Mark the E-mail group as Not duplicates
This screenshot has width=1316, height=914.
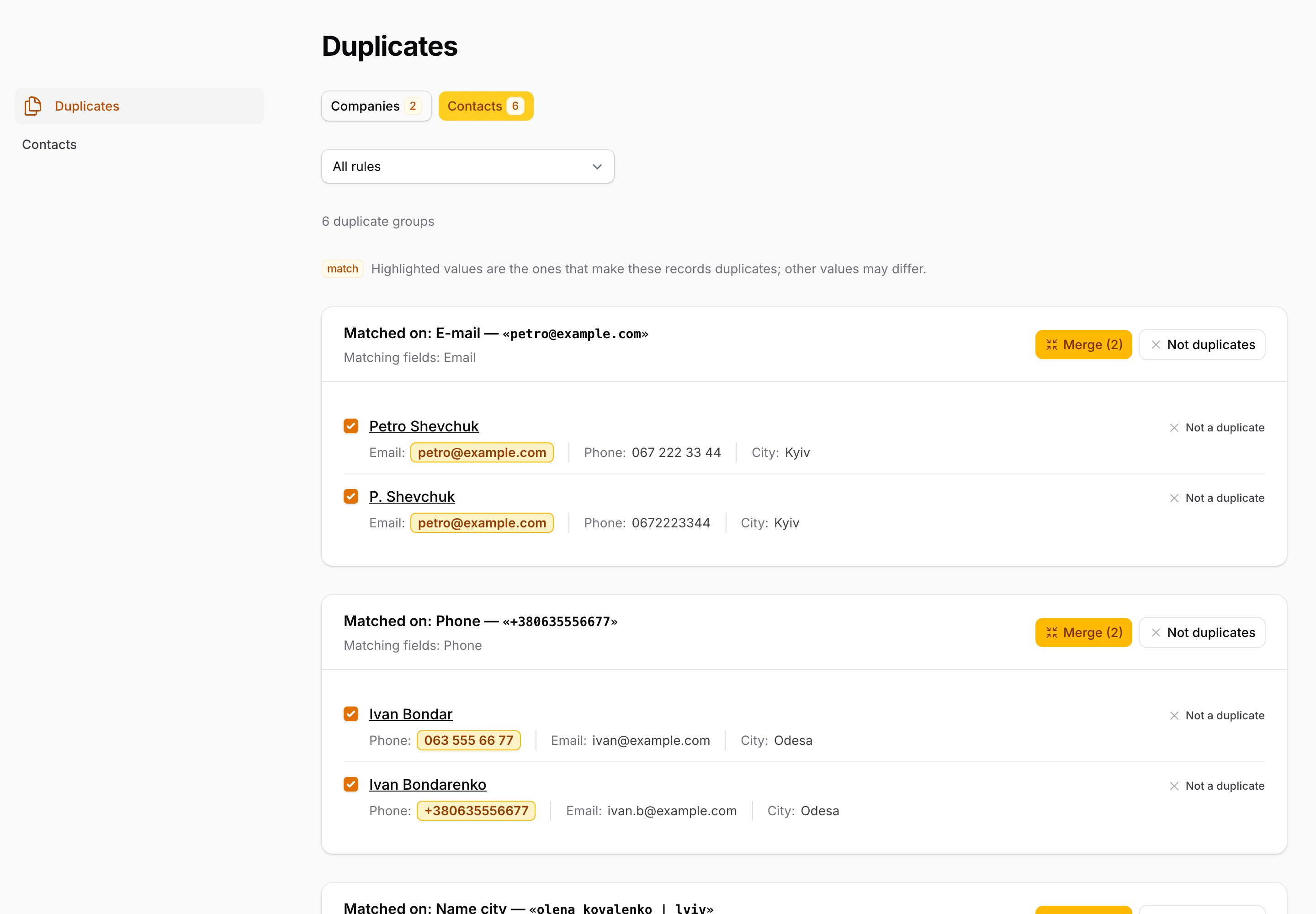[1201, 345]
